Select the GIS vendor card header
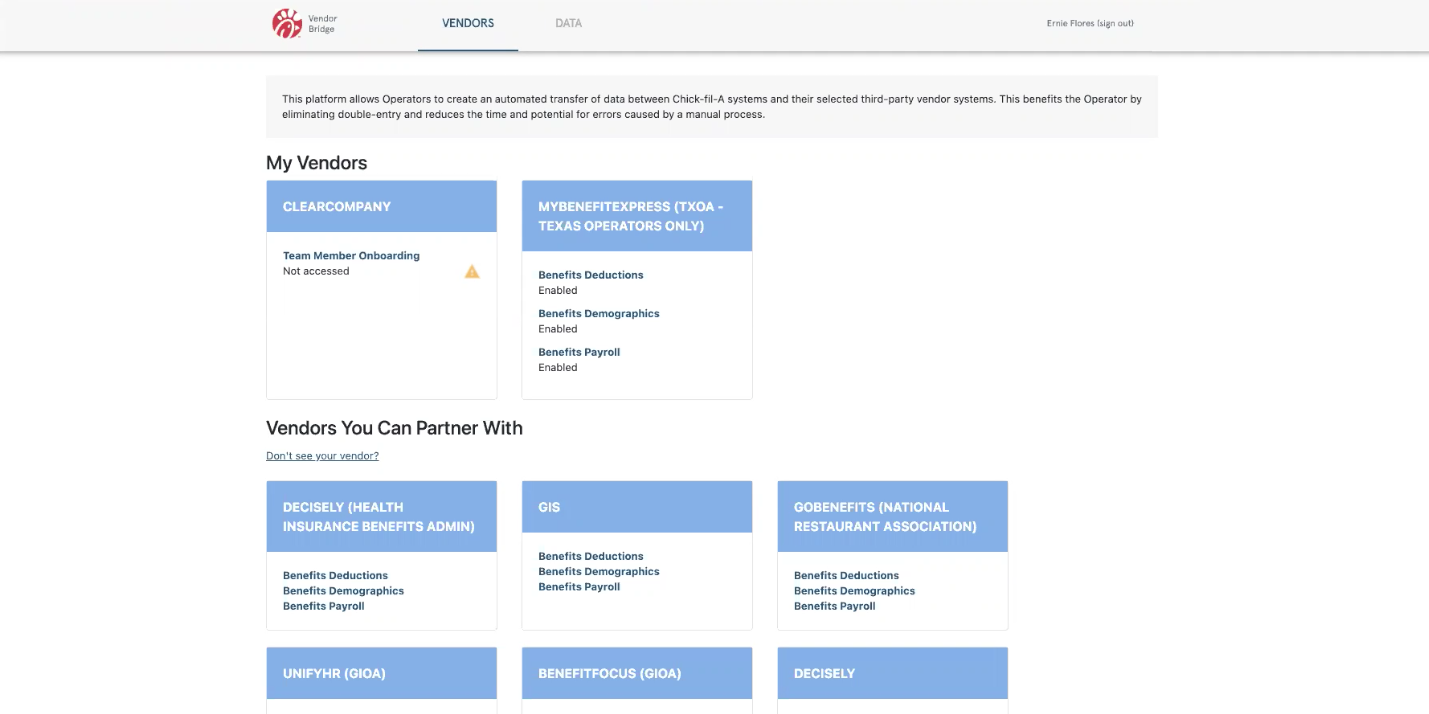 [637, 507]
